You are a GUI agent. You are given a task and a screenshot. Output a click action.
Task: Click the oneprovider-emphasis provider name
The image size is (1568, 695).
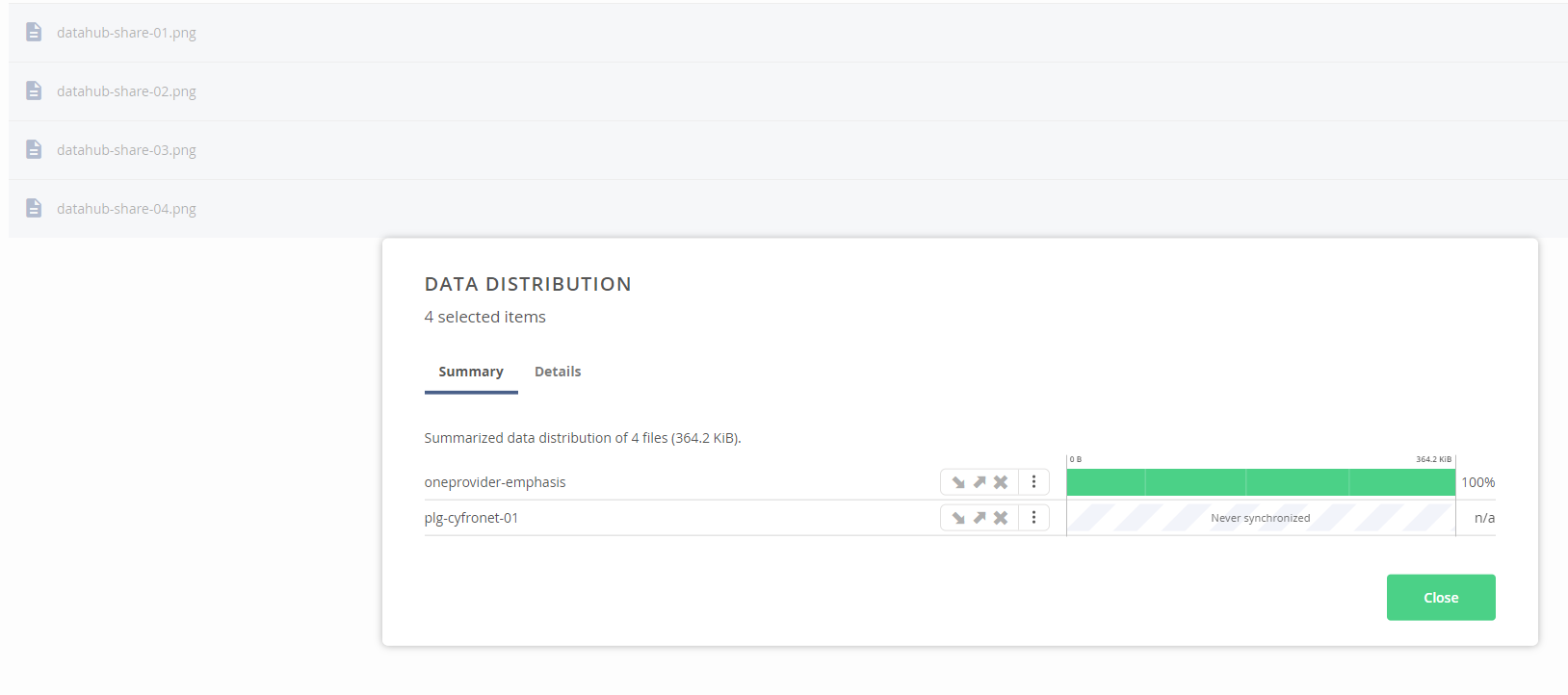point(495,482)
